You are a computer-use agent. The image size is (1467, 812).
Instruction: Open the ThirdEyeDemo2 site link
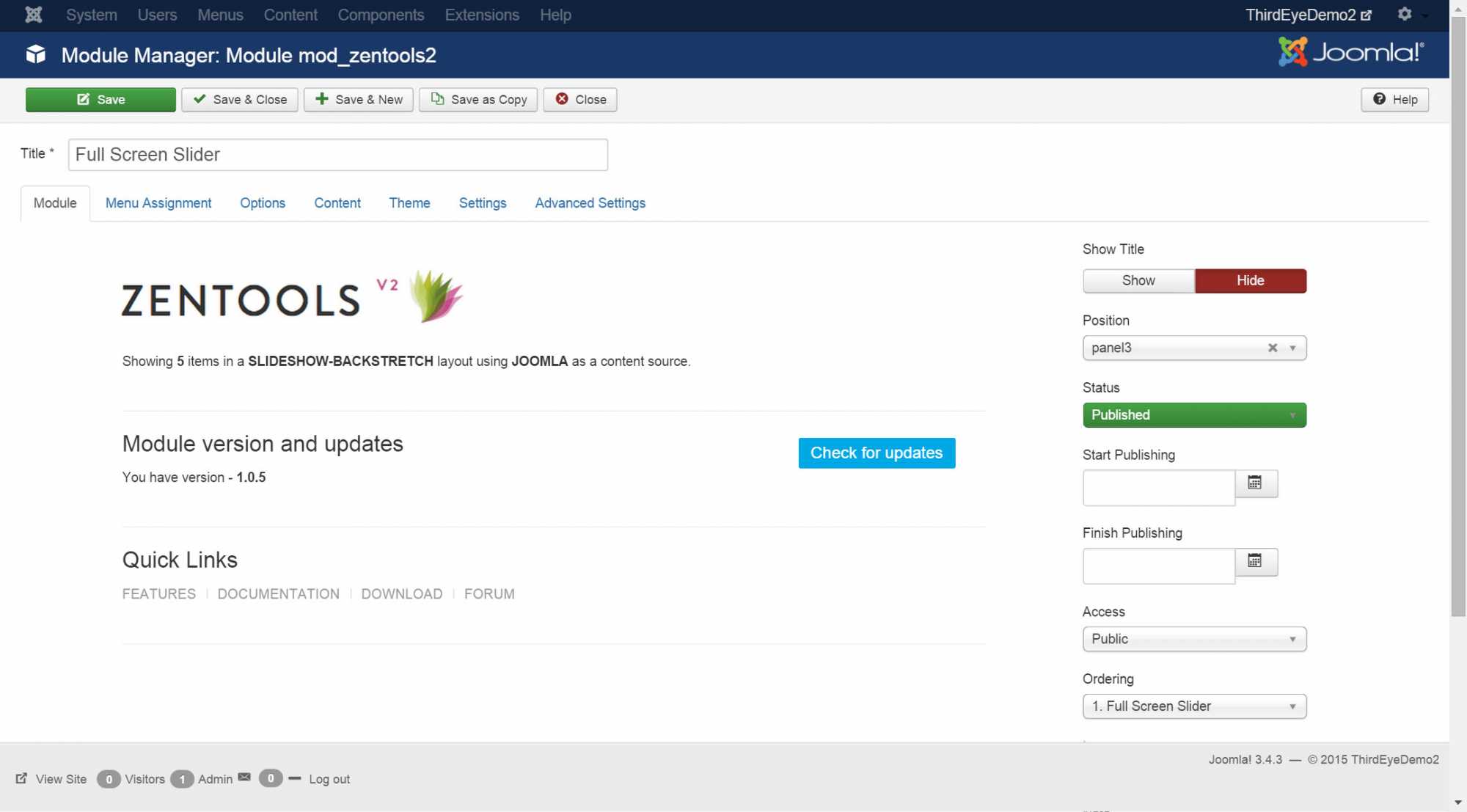[1308, 15]
